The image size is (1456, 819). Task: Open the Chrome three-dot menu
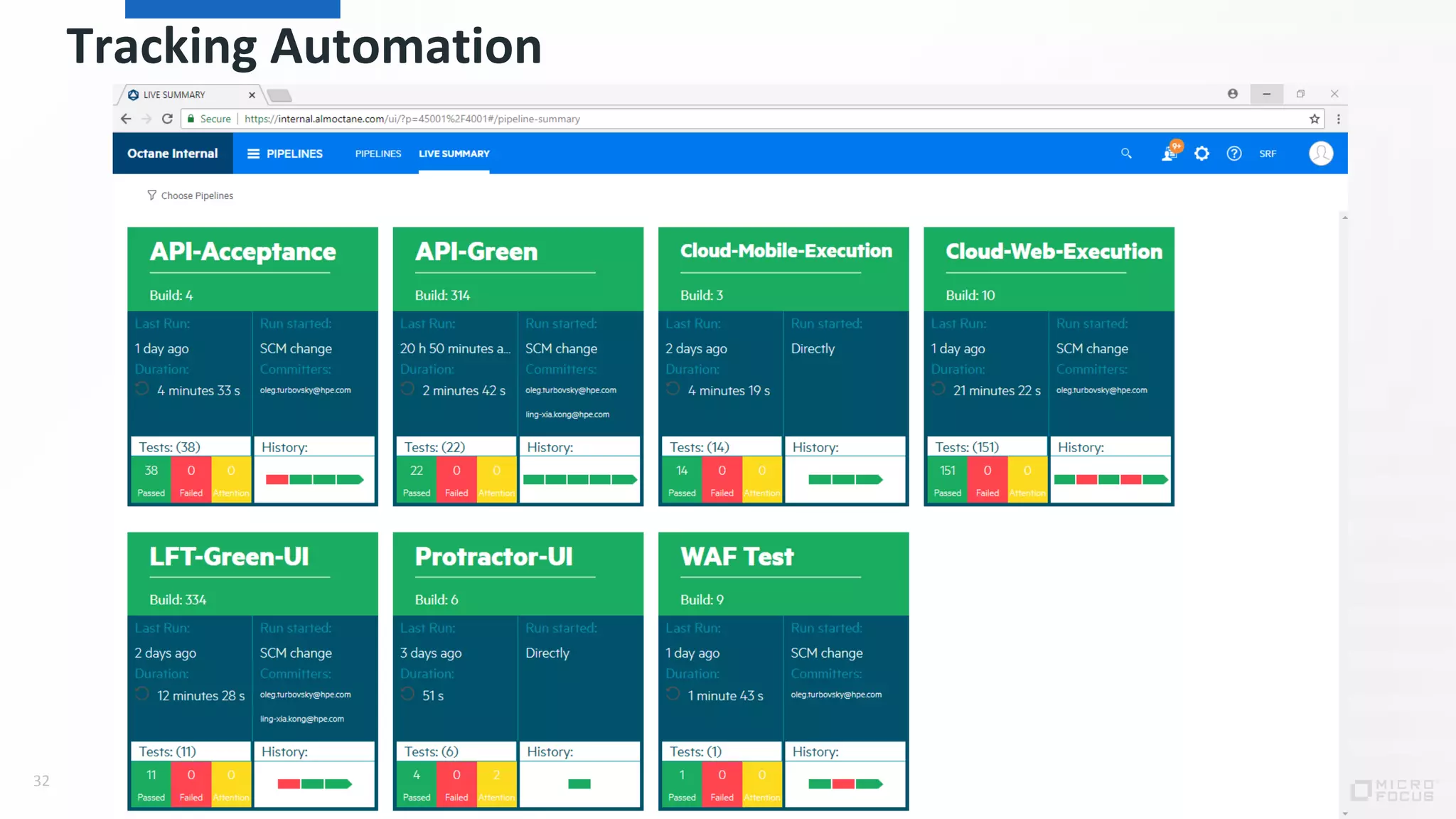(x=1338, y=119)
